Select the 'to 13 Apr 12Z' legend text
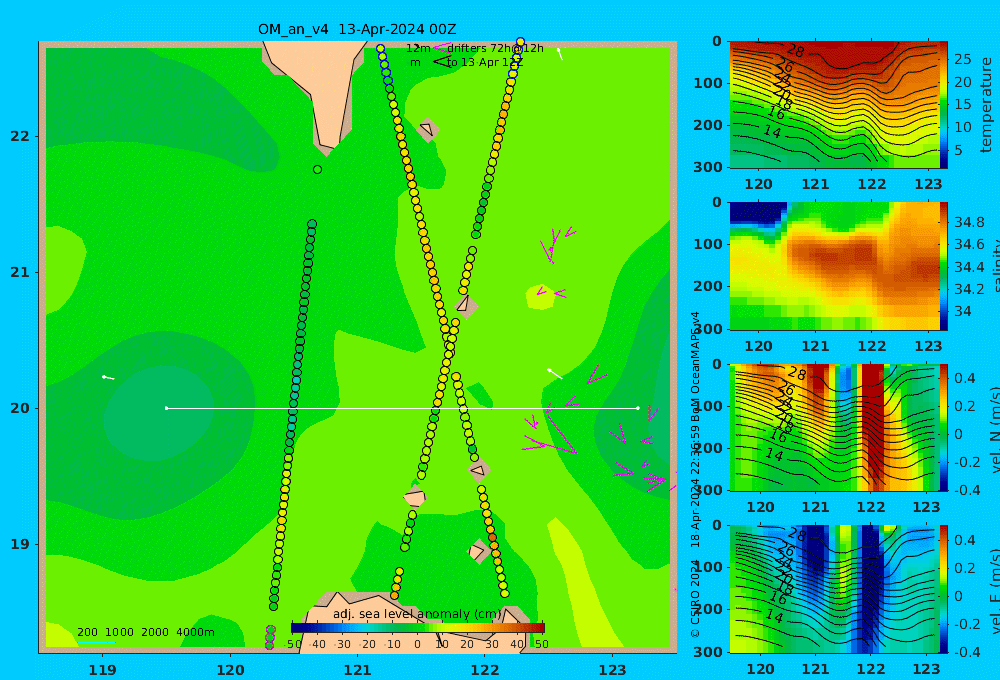 (x=485, y=62)
